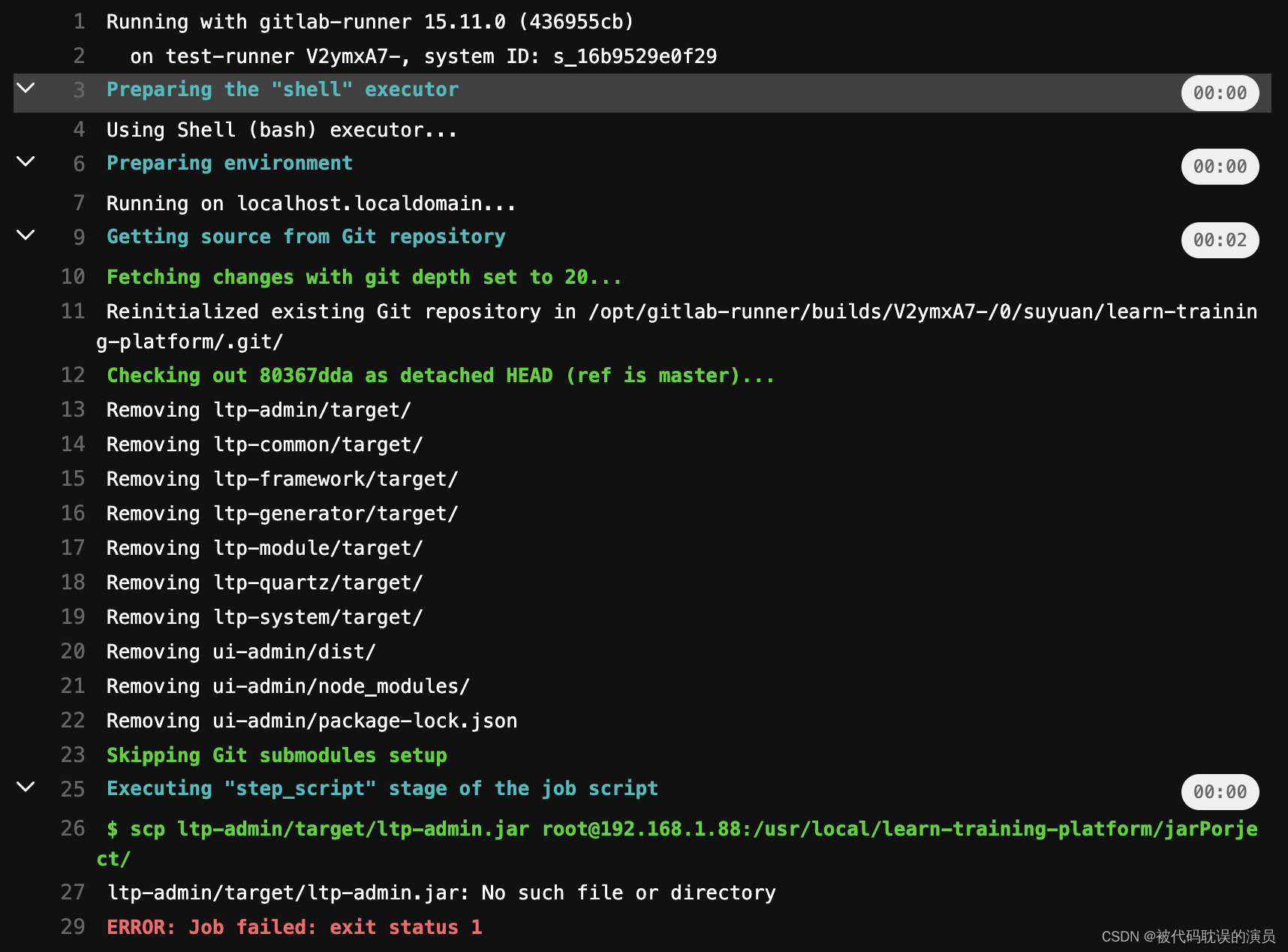The height and width of the screenshot is (952, 1288).
Task: Open line number 27 link
Action: (x=73, y=893)
